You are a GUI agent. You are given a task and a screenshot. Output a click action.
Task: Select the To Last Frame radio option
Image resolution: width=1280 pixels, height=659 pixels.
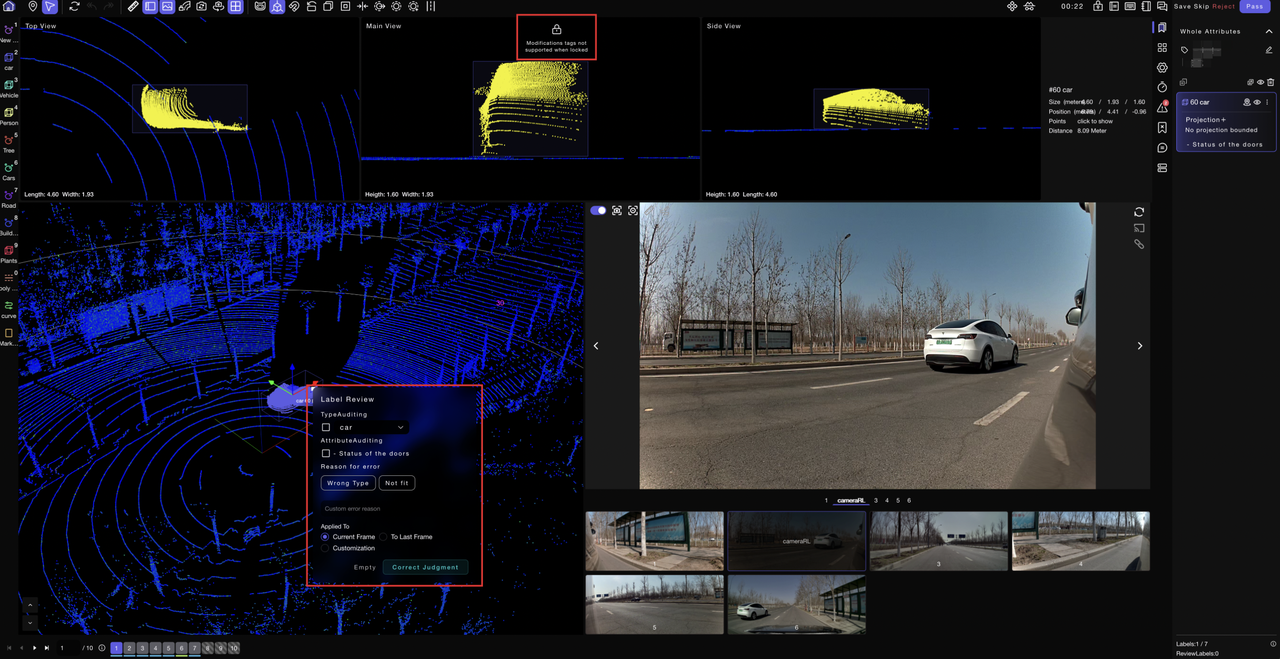(383, 537)
